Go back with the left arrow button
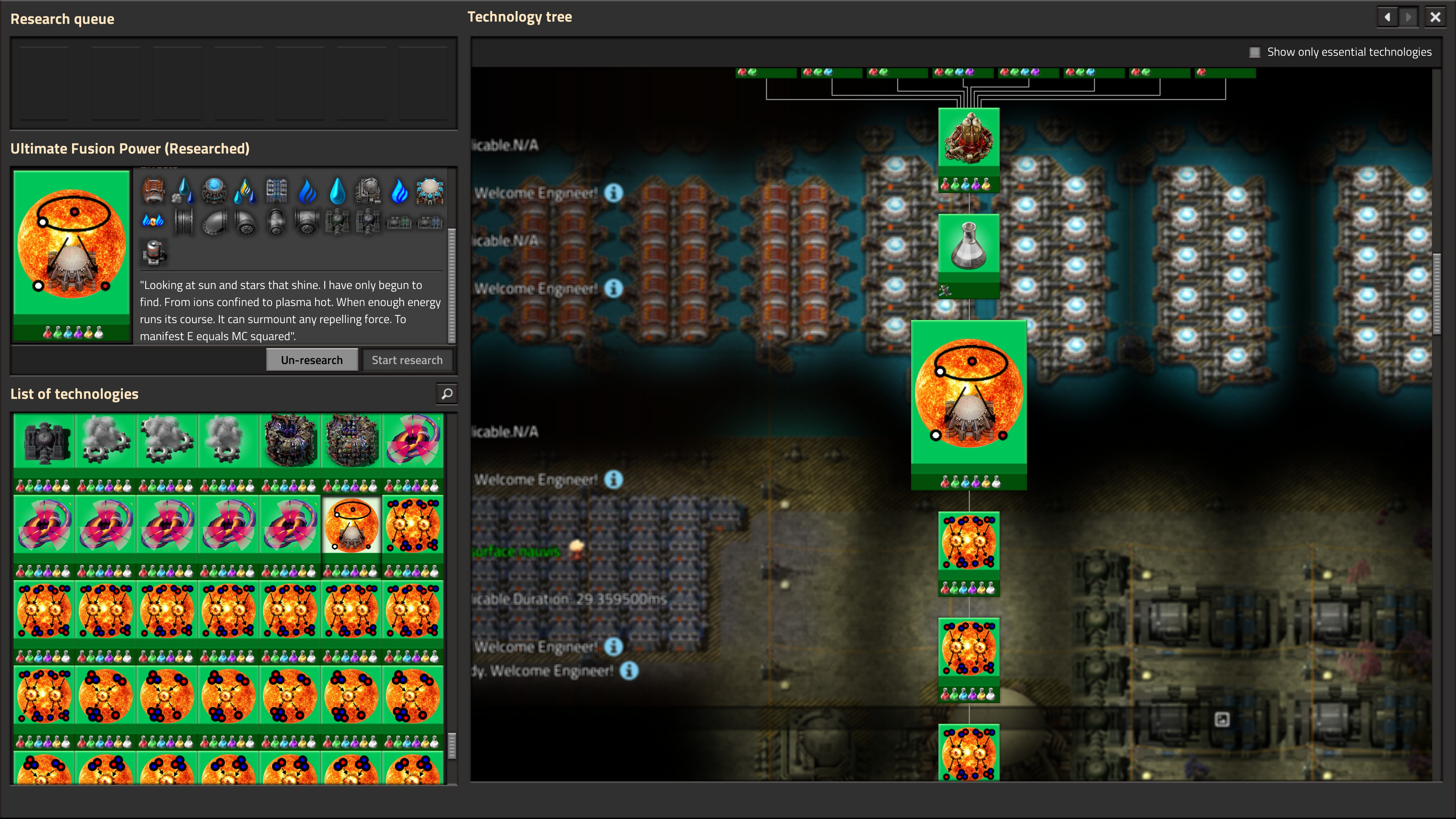The width and height of the screenshot is (1456, 819). [1388, 17]
